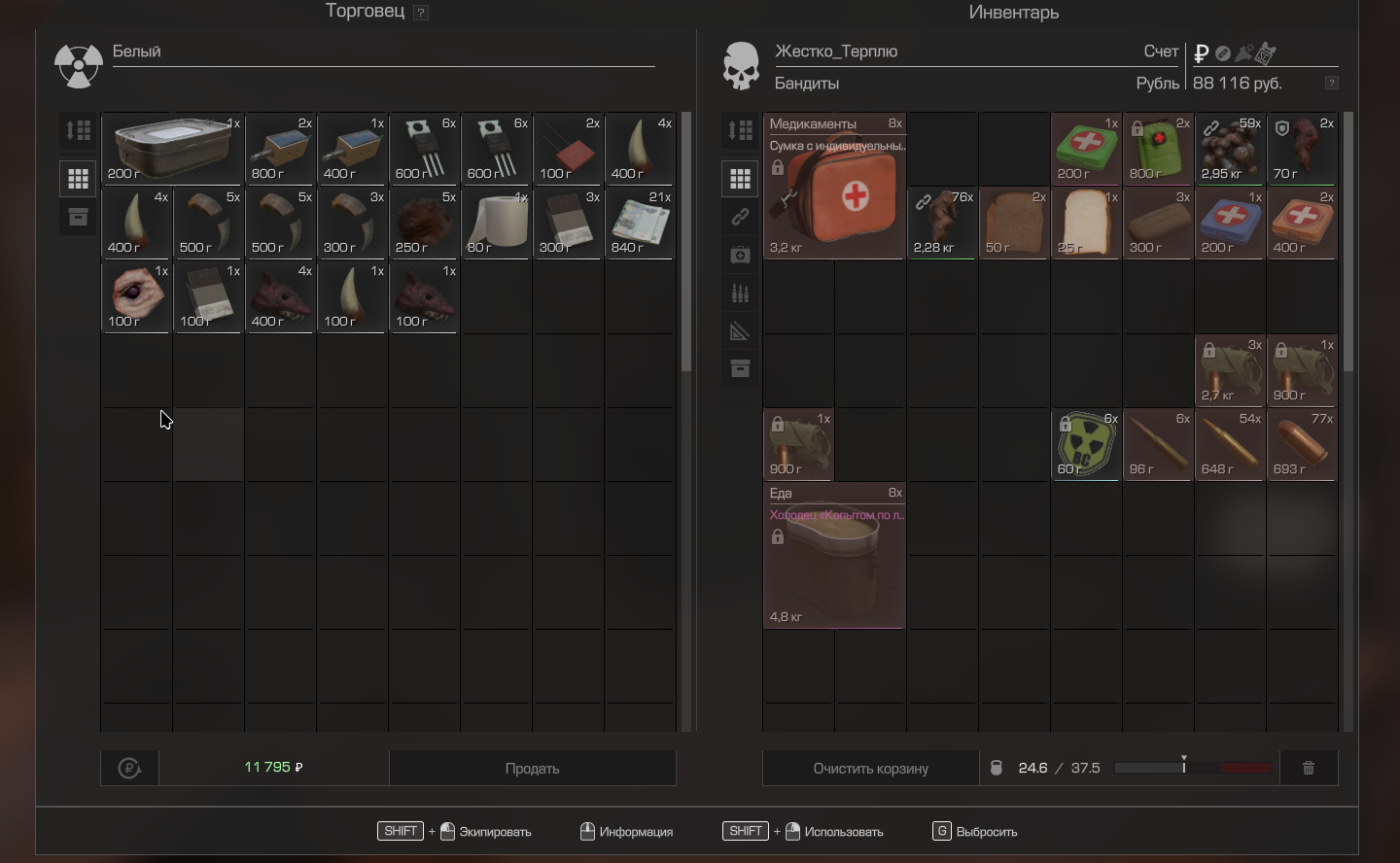Select the SC tag currency icon in Счет
This screenshot has width=1400, height=863.
click(x=1265, y=52)
